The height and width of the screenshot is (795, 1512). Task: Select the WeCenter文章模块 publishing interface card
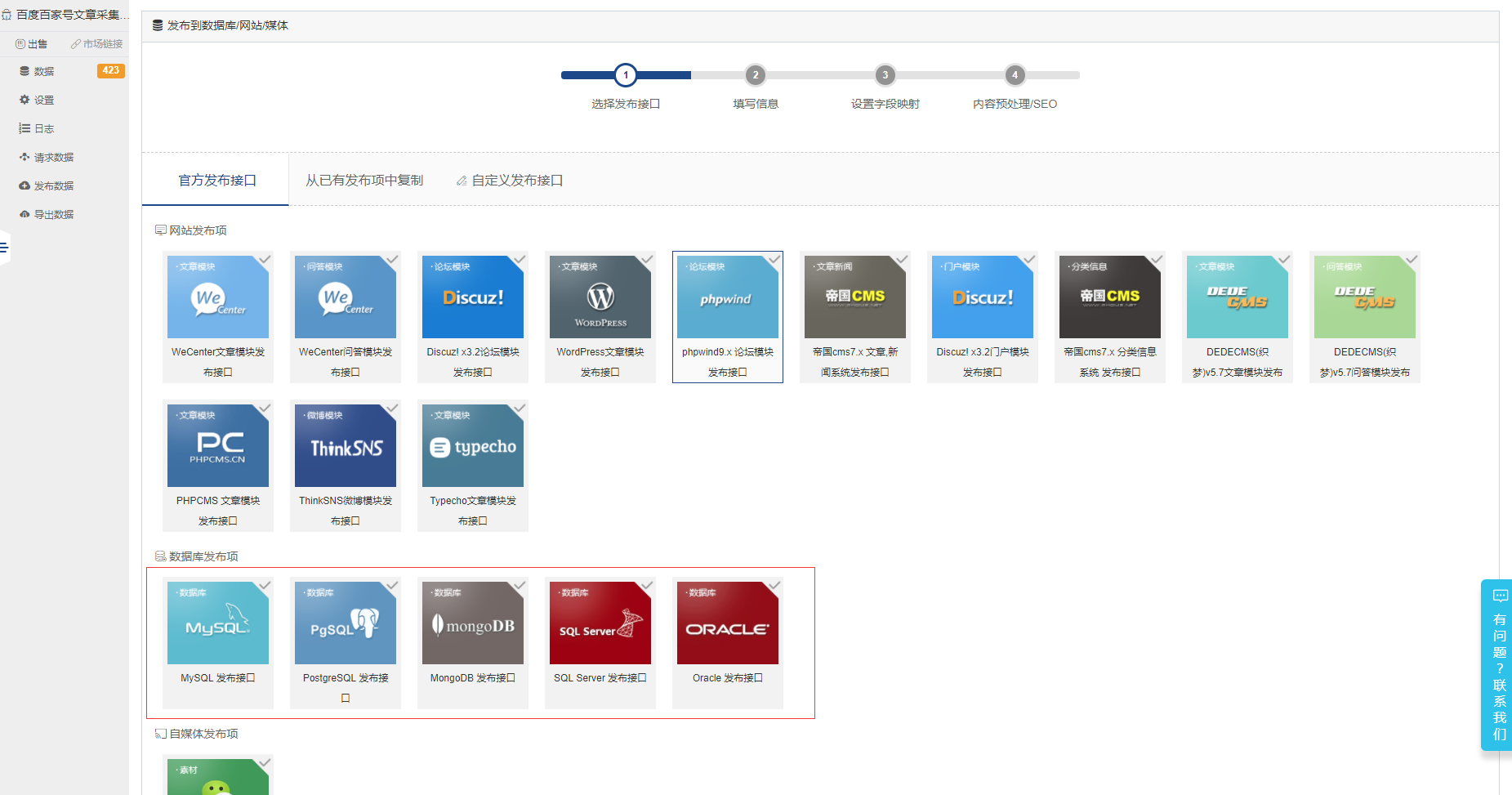[x=218, y=317]
